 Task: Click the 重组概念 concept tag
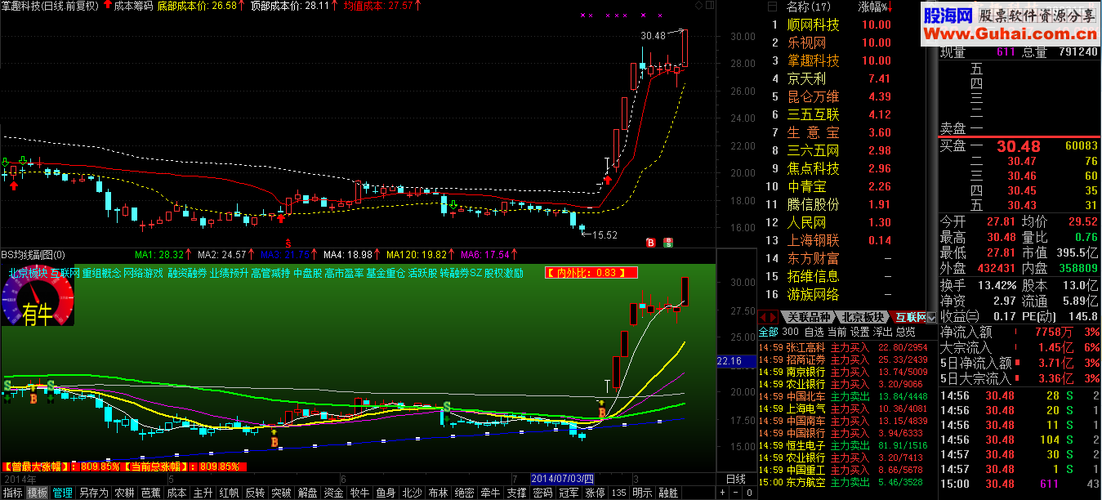101,273
